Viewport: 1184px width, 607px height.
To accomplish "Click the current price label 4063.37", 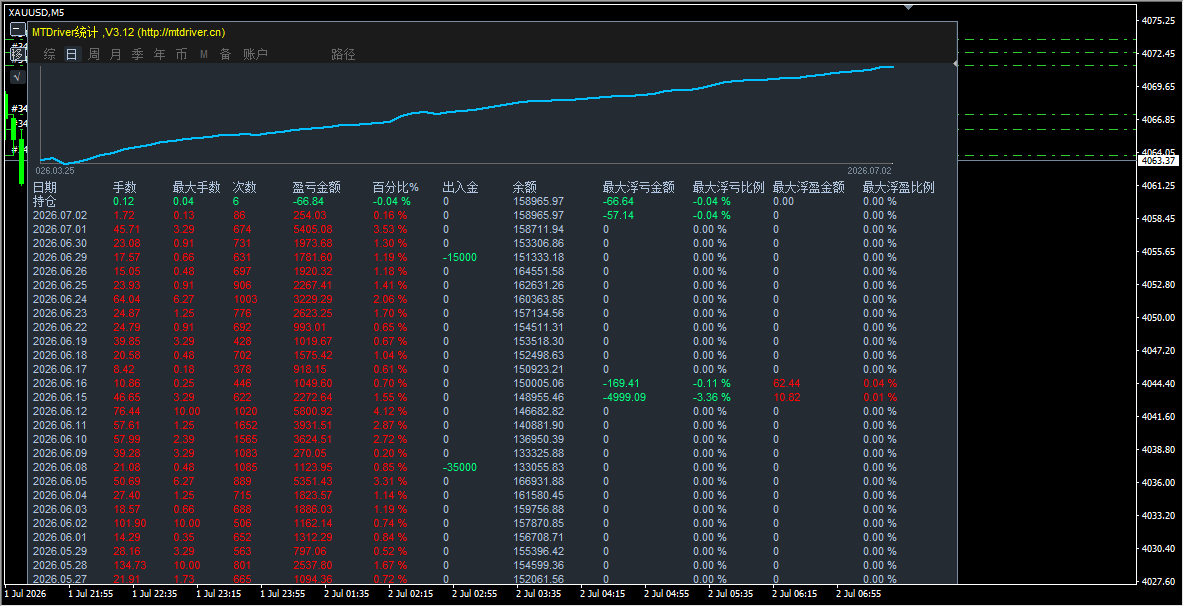I will pos(1159,161).
